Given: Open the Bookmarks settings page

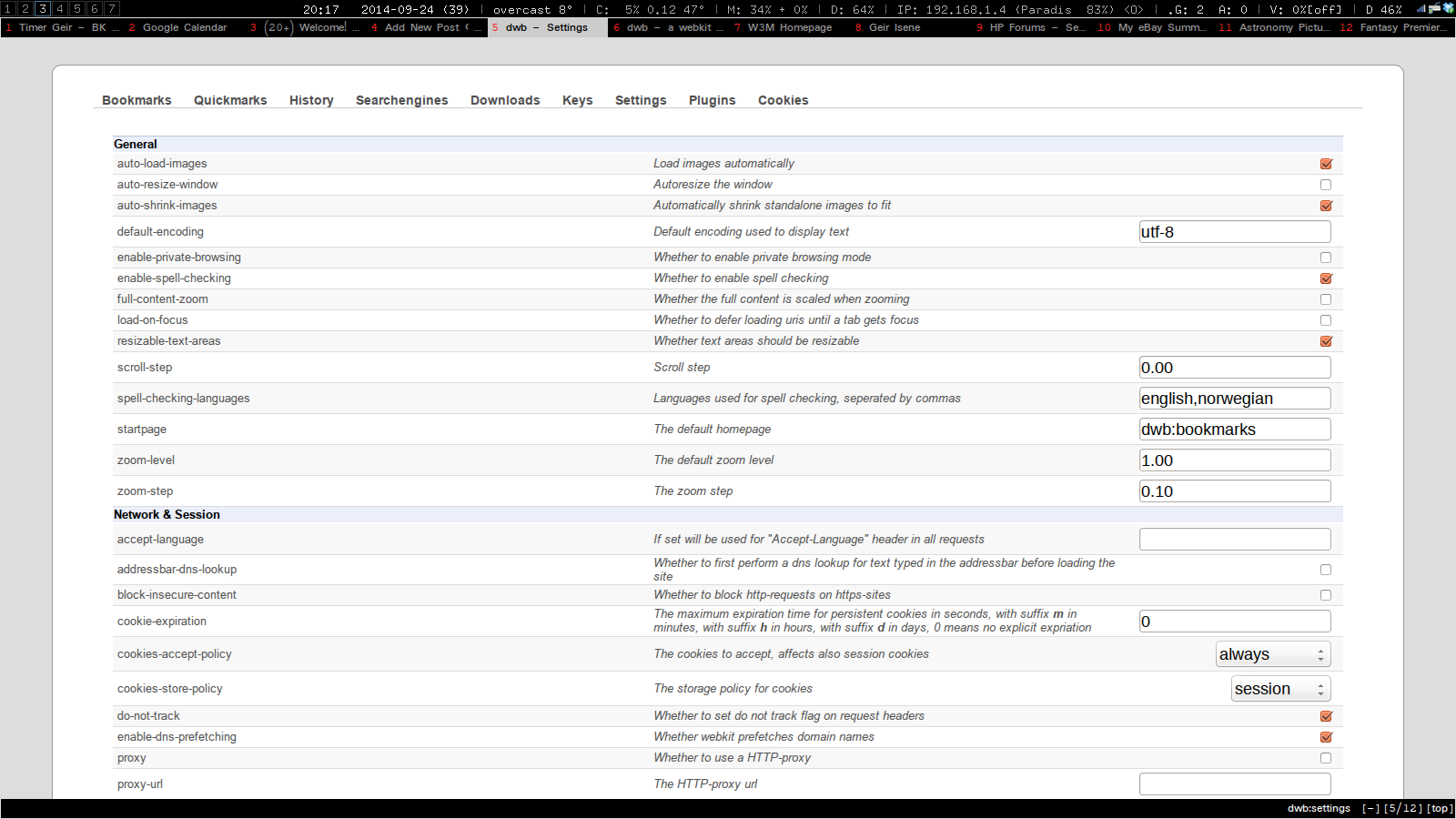Looking at the screenshot, I should pyautogui.click(x=136, y=100).
